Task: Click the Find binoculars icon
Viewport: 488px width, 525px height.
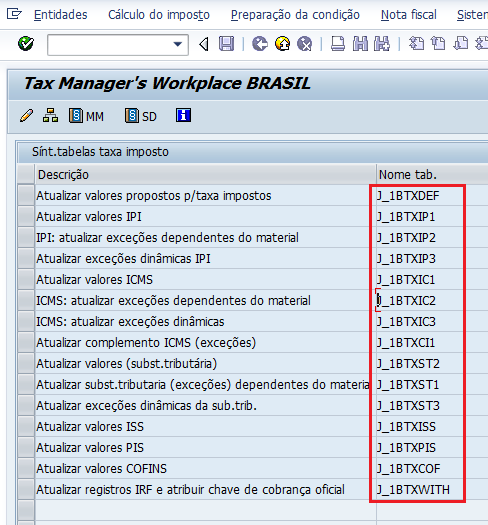Action: tap(360, 44)
